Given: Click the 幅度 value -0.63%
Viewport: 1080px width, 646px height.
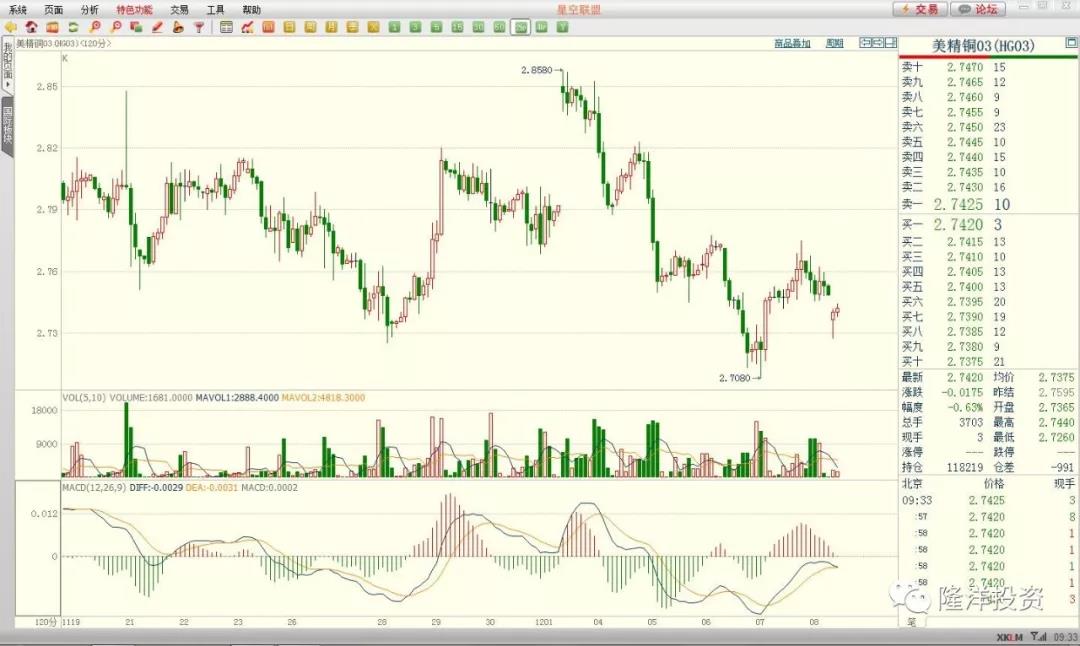Looking at the screenshot, I should (x=964, y=408).
